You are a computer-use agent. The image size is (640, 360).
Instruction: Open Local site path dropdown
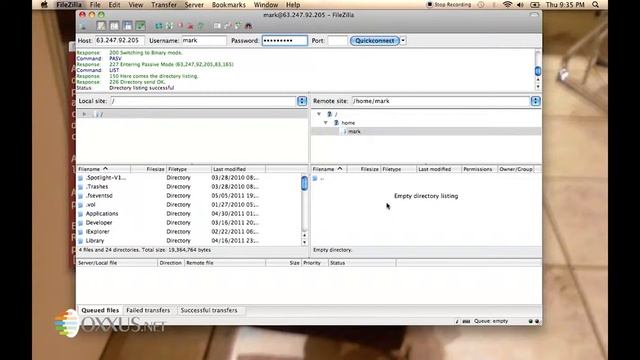[x=302, y=101]
